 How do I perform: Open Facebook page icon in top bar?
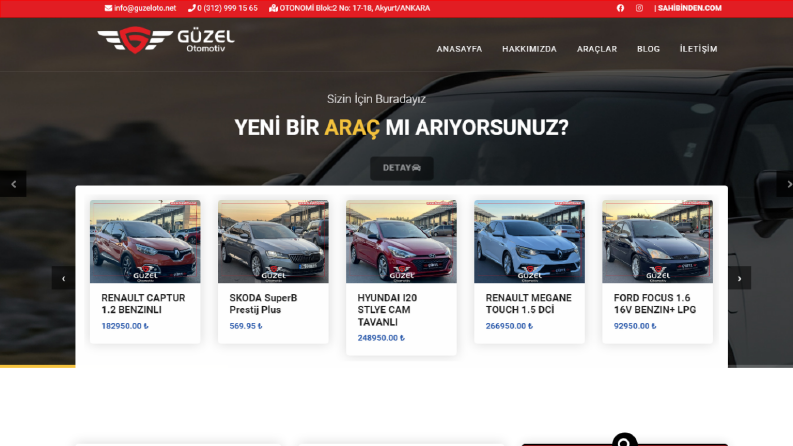tap(620, 8)
